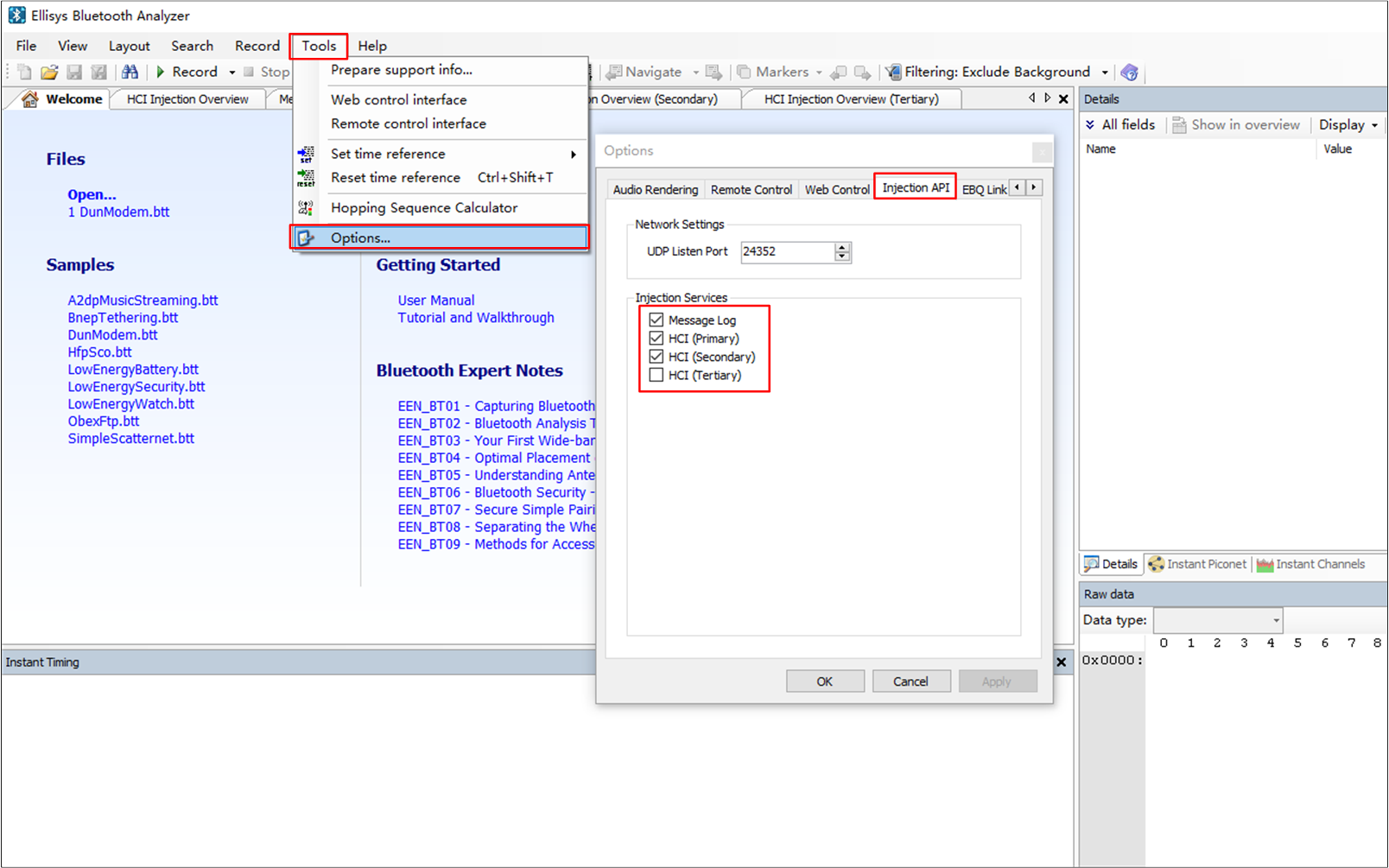
Task: Open the LowEnergyWatch.btt sample
Action: (x=131, y=404)
